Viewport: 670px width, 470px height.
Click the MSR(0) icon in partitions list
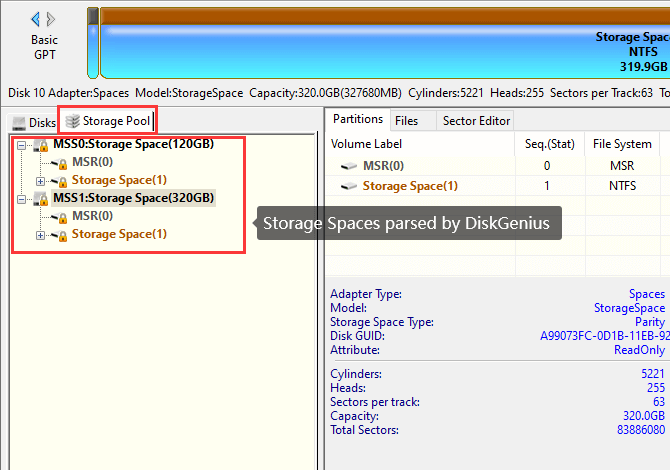(349, 166)
